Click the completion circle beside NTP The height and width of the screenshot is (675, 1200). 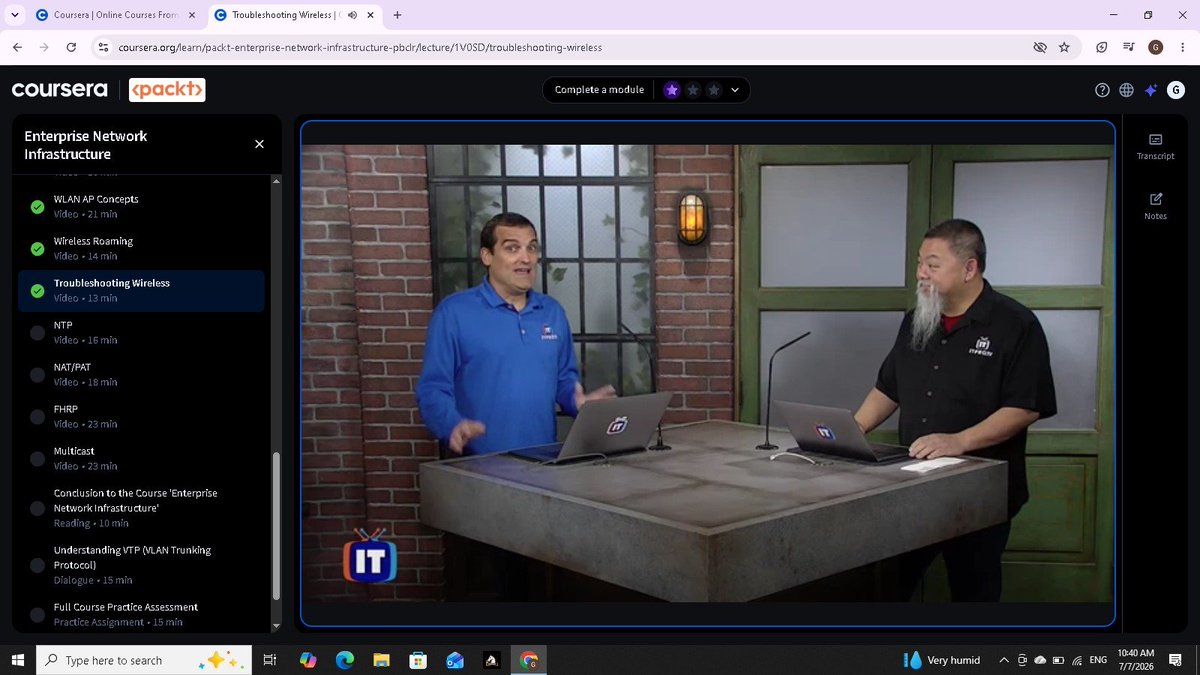pos(37,333)
